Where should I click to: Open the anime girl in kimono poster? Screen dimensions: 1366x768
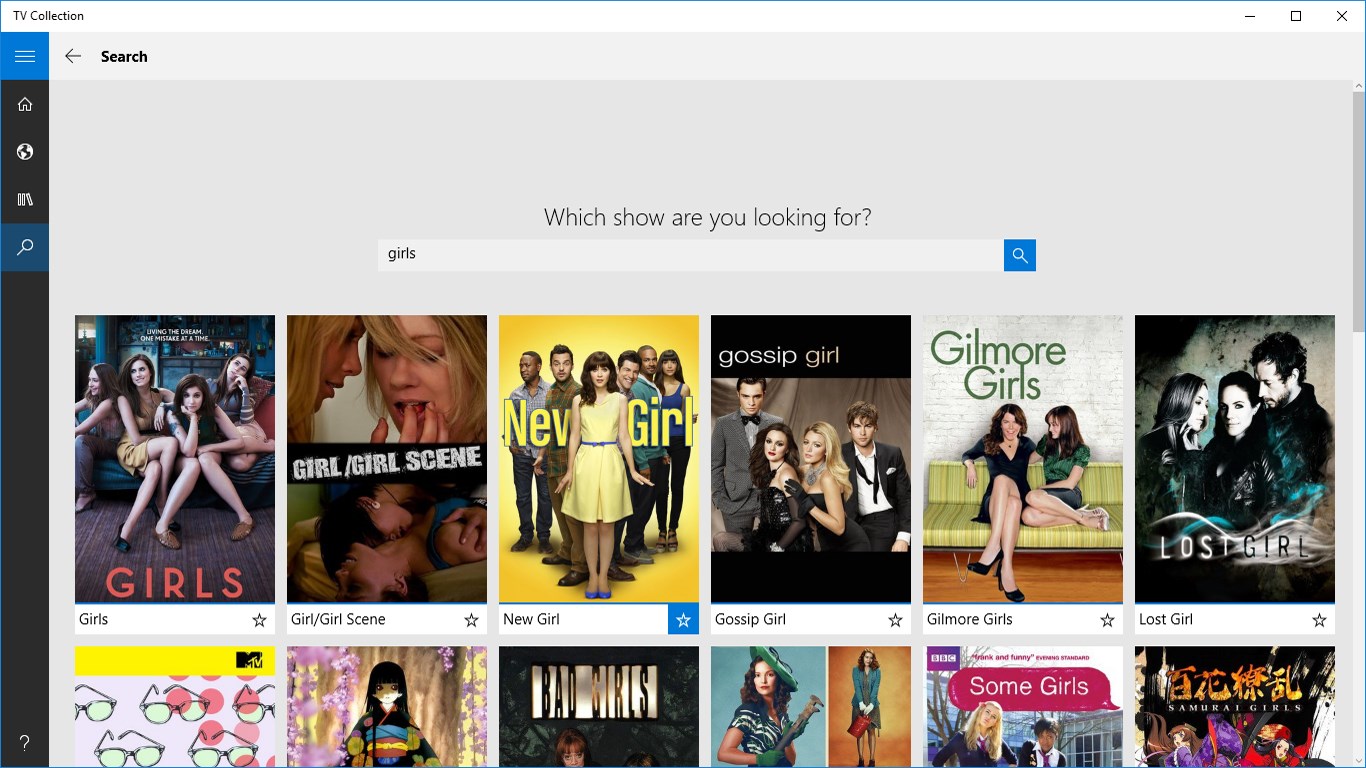387,706
